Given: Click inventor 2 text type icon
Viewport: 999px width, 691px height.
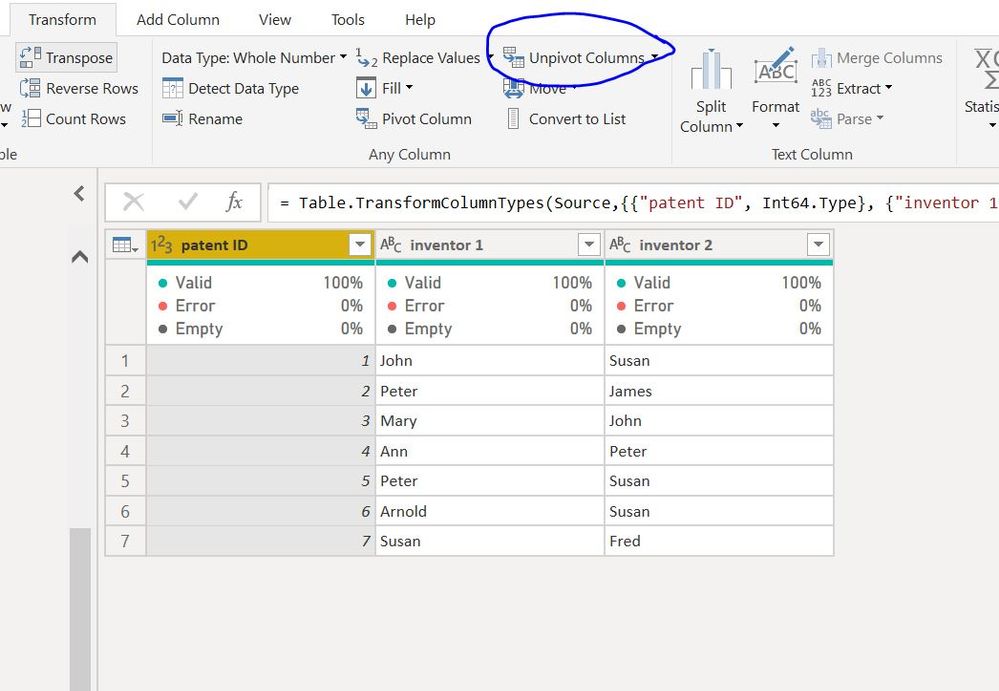Looking at the screenshot, I should [x=620, y=245].
